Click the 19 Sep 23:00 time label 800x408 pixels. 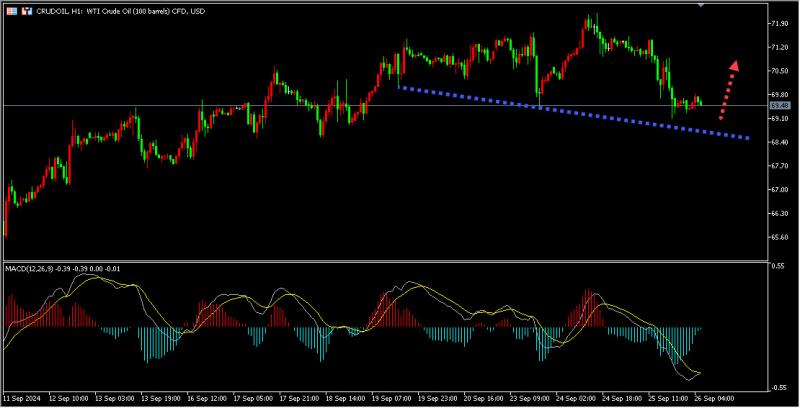(438, 398)
